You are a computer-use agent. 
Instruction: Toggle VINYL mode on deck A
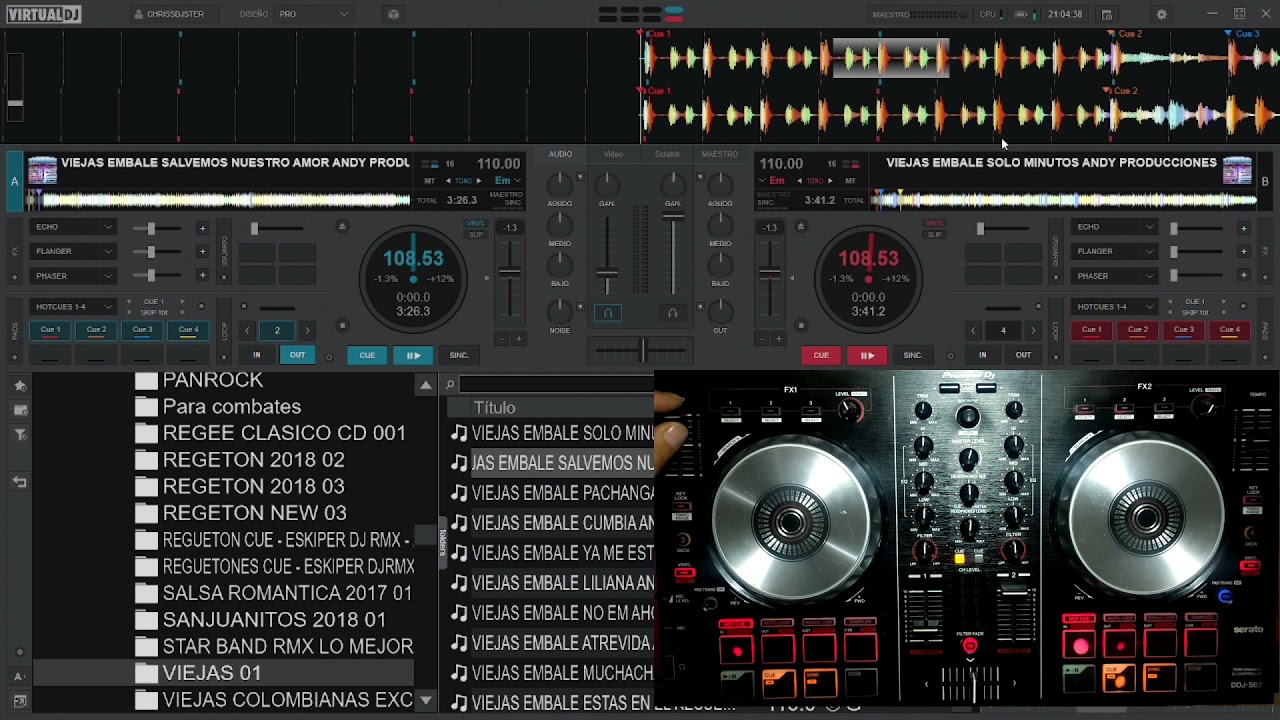[476, 223]
